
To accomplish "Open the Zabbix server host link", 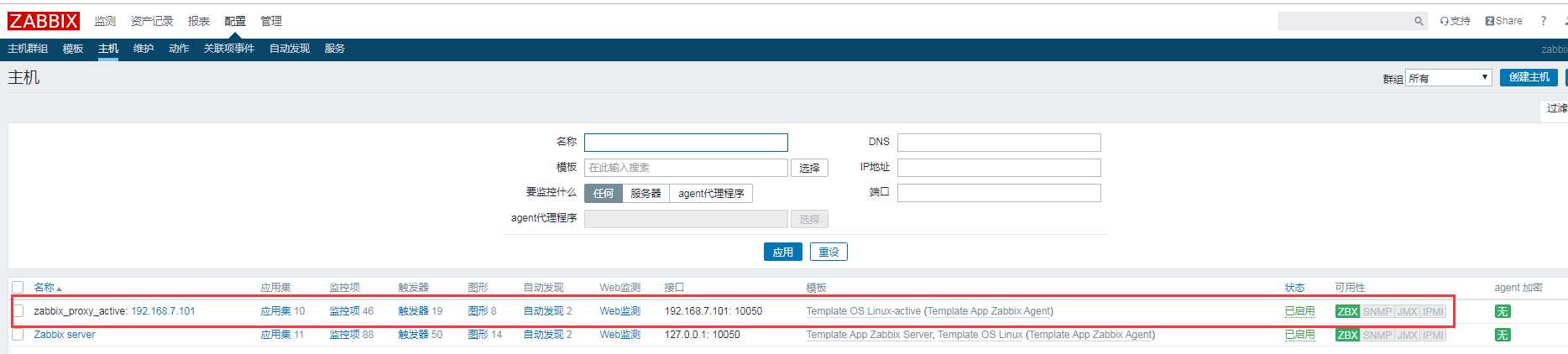I will point(65,335).
